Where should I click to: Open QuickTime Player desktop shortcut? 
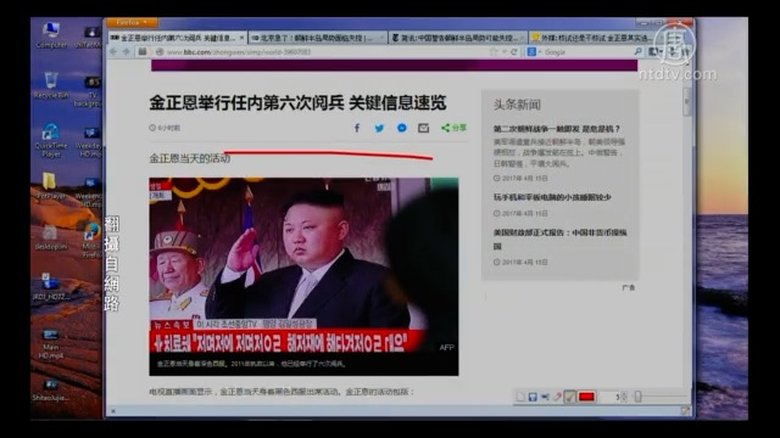(50, 140)
